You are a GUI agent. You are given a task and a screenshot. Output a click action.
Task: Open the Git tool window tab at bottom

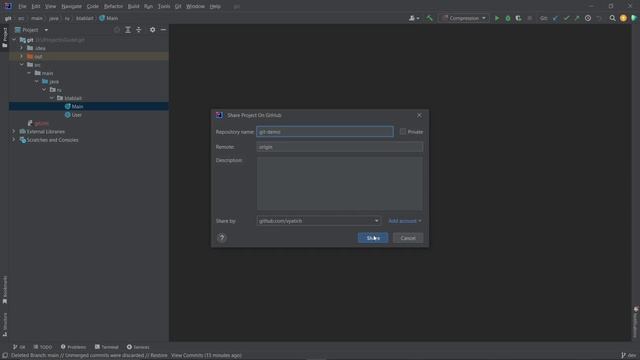click(x=19, y=347)
